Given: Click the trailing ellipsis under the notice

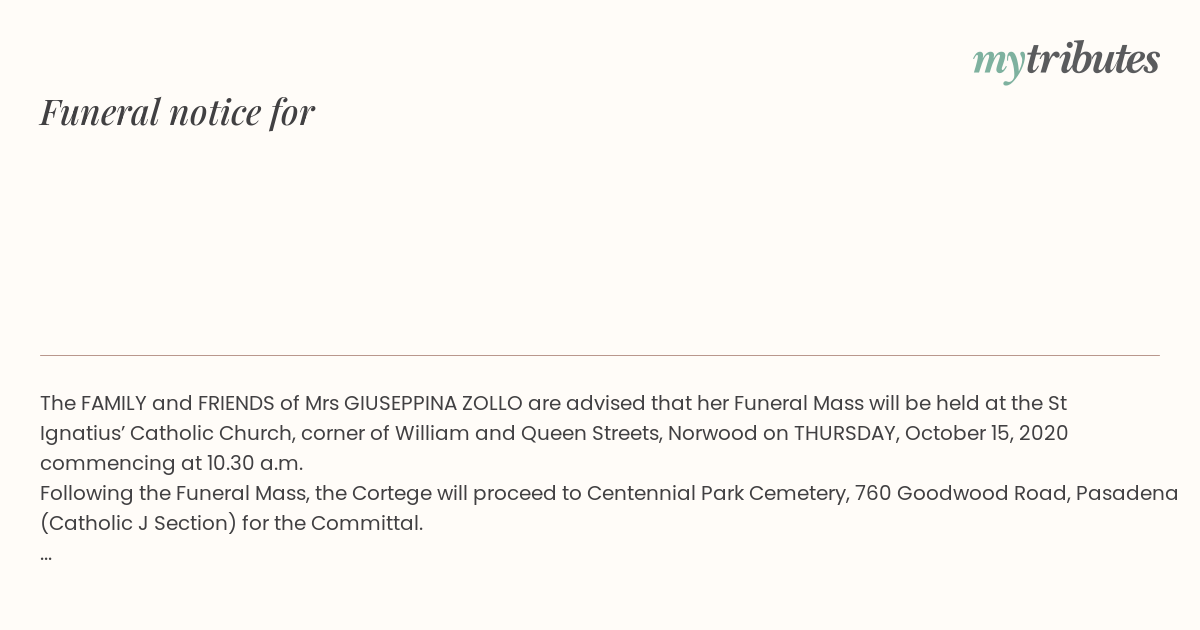Looking at the screenshot, I should point(46,556).
